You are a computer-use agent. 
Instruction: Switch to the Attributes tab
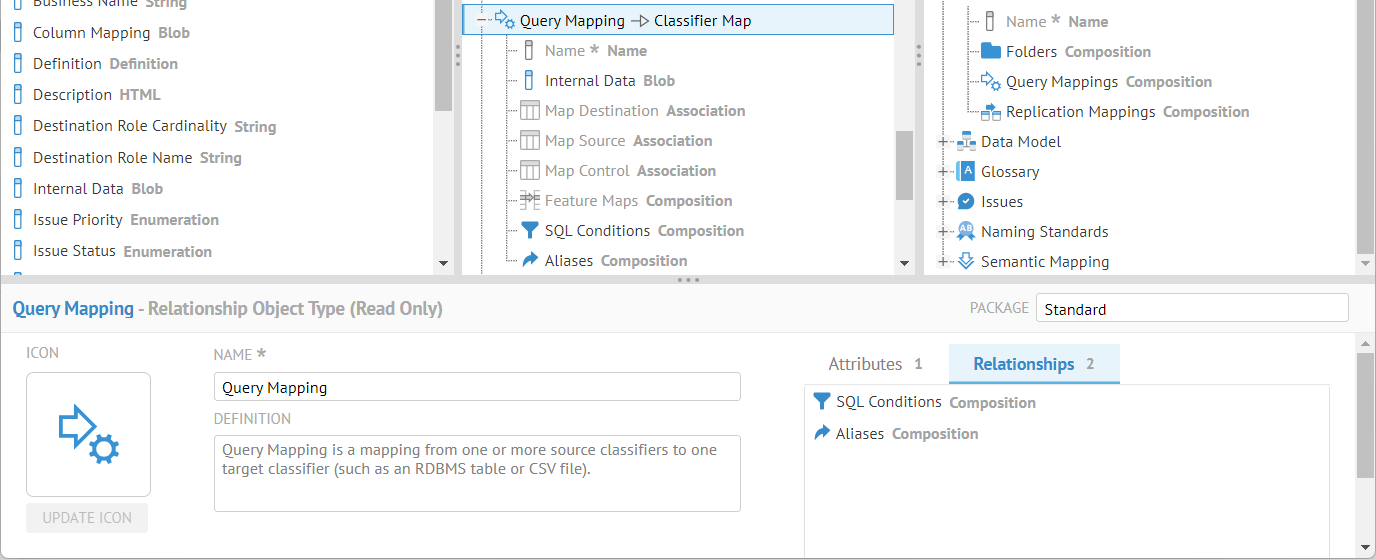click(x=875, y=364)
